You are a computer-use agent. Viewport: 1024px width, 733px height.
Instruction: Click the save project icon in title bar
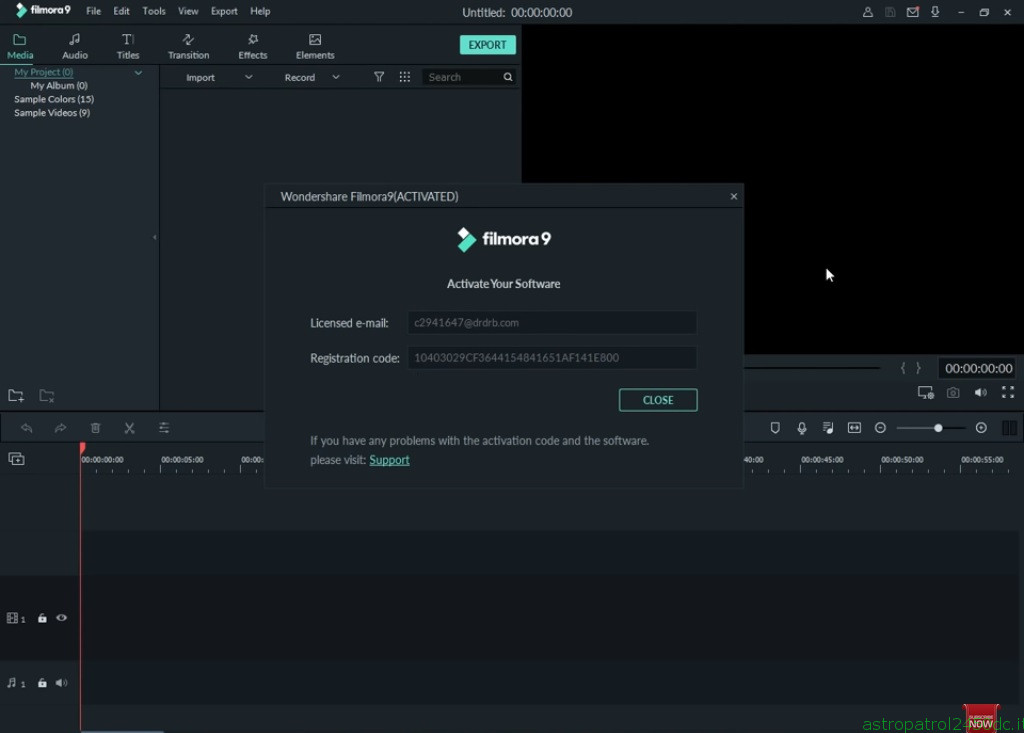(890, 12)
